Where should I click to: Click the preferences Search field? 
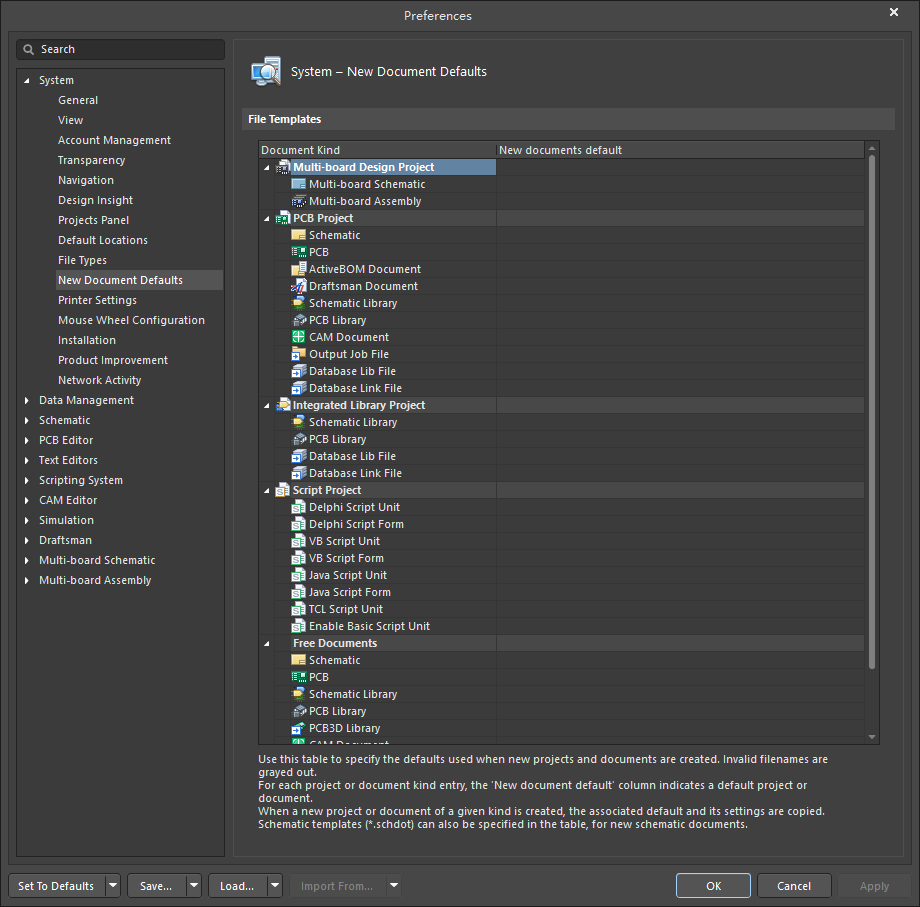pyautogui.click(x=120, y=49)
